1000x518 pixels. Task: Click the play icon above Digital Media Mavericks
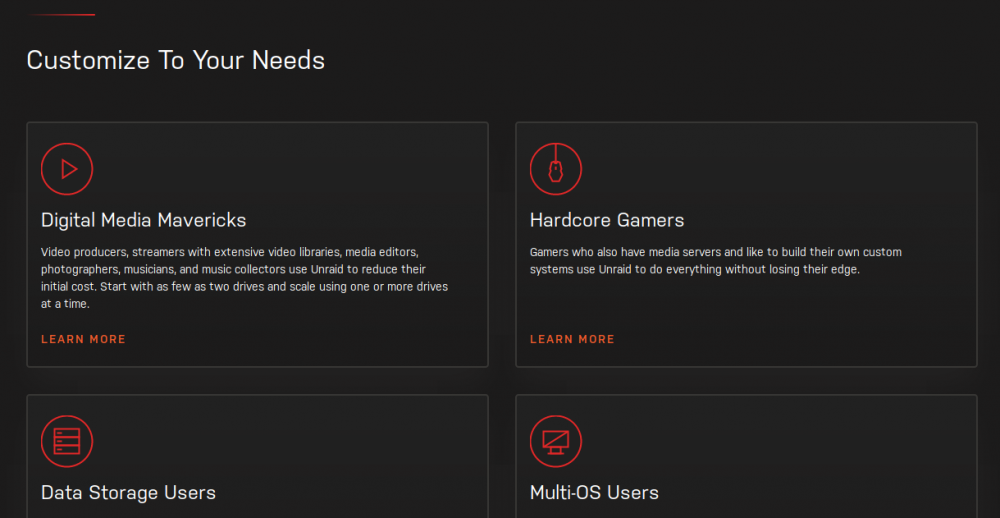tap(67, 169)
